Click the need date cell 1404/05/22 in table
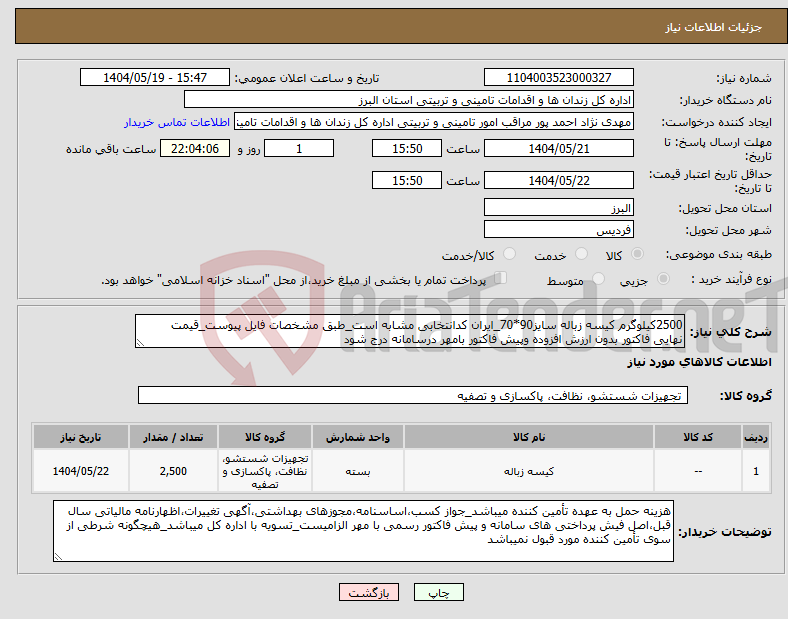The image size is (788, 619). (x=81, y=471)
